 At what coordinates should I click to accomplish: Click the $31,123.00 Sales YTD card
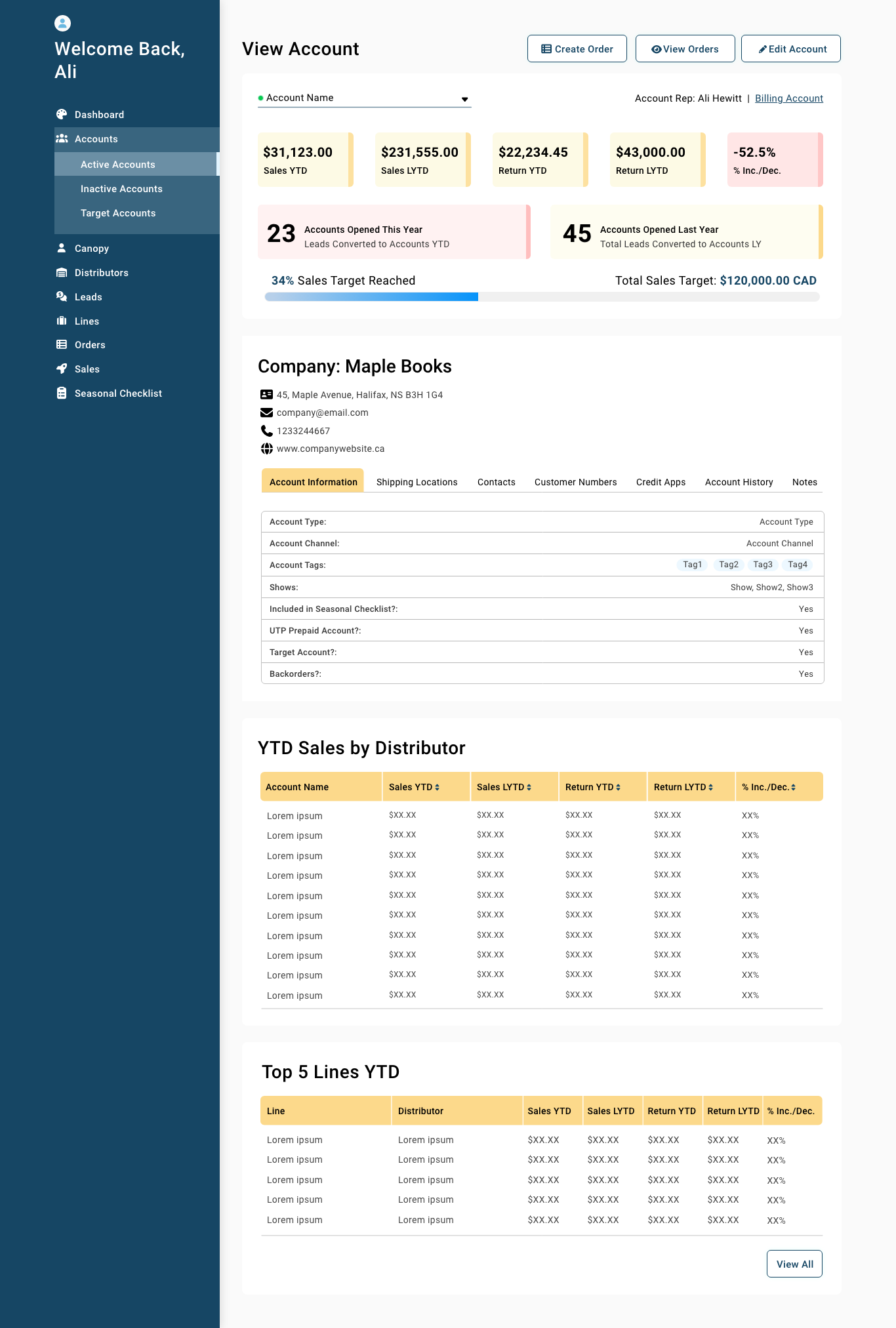(x=306, y=159)
